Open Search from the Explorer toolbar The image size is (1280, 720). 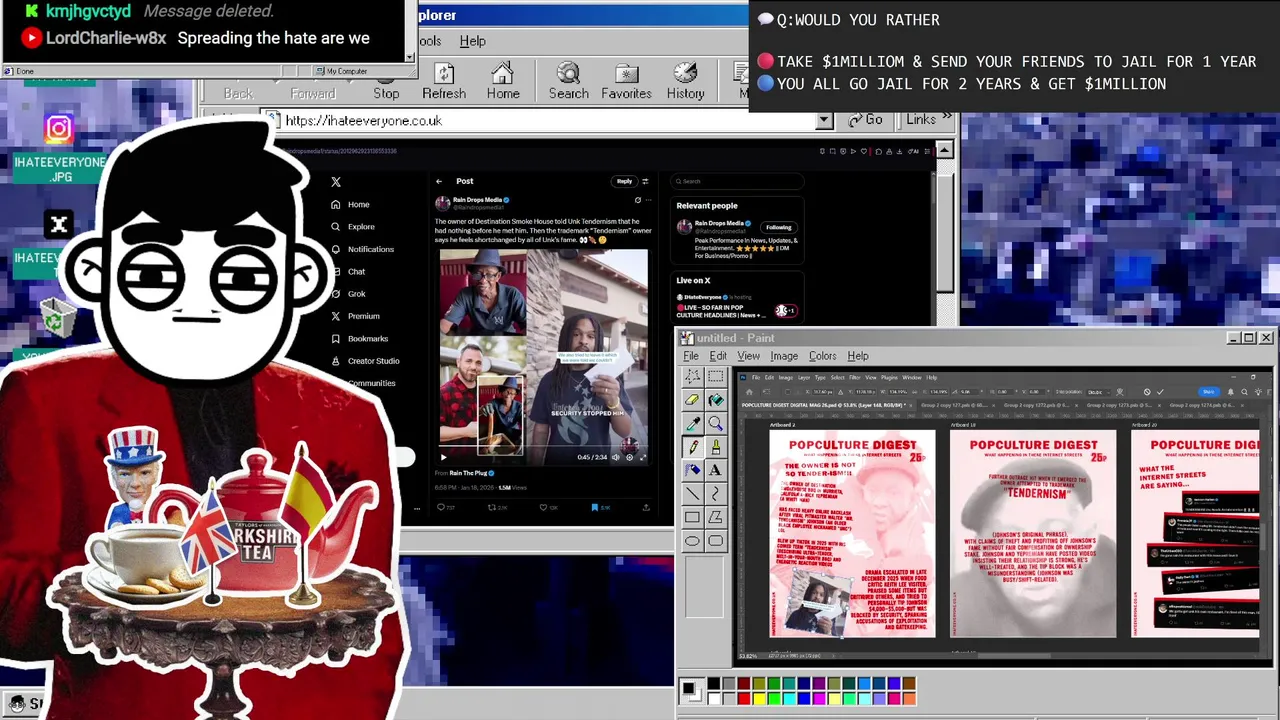click(568, 82)
